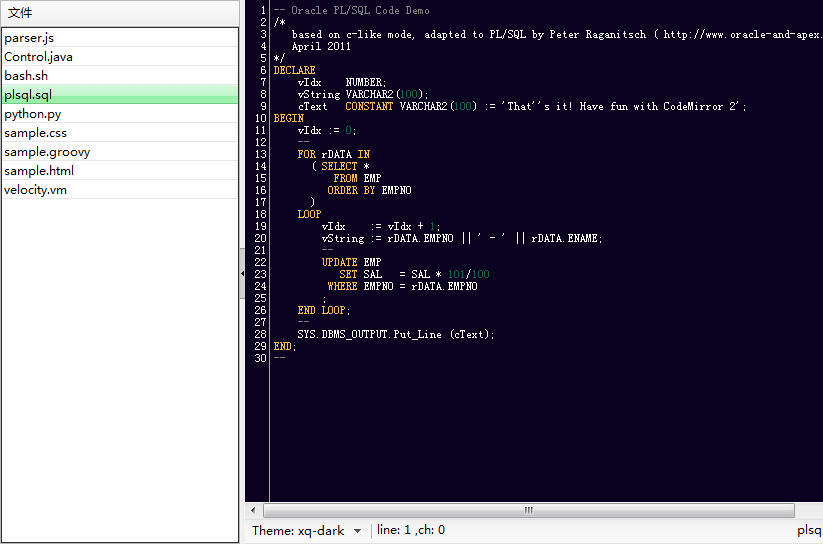Image resolution: width=823 pixels, height=544 pixels.
Task: Select Control.java from the file list
Action: click(38, 57)
